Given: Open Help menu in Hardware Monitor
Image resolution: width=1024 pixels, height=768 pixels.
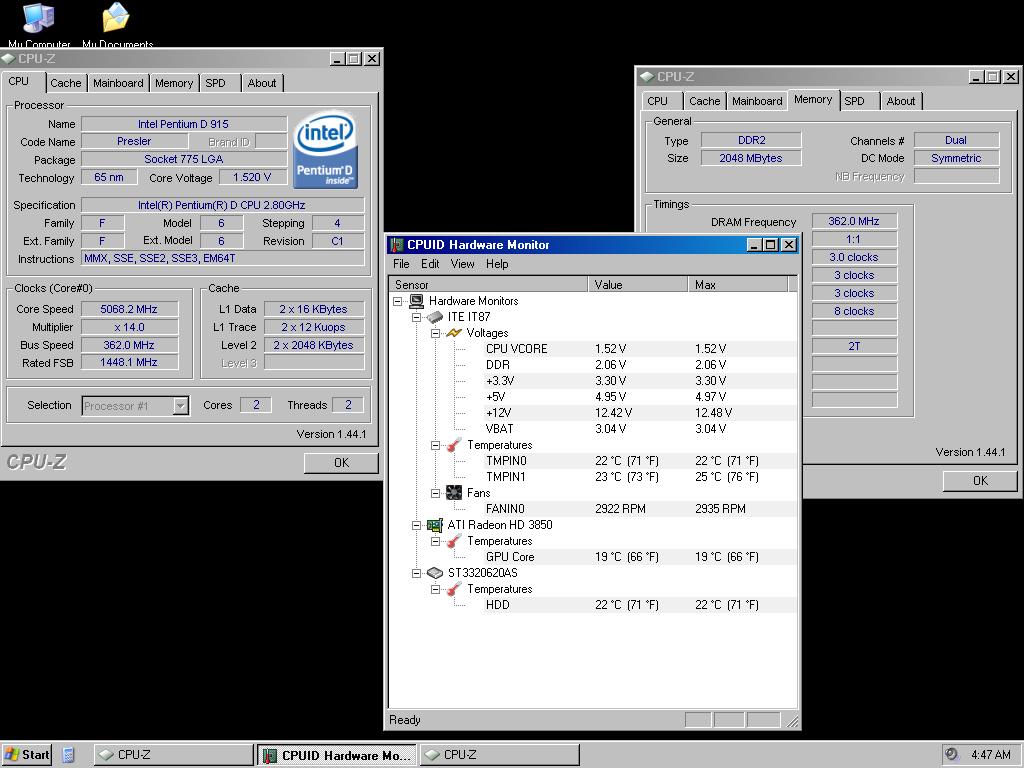Looking at the screenshot, I should (x=497, y=264).
